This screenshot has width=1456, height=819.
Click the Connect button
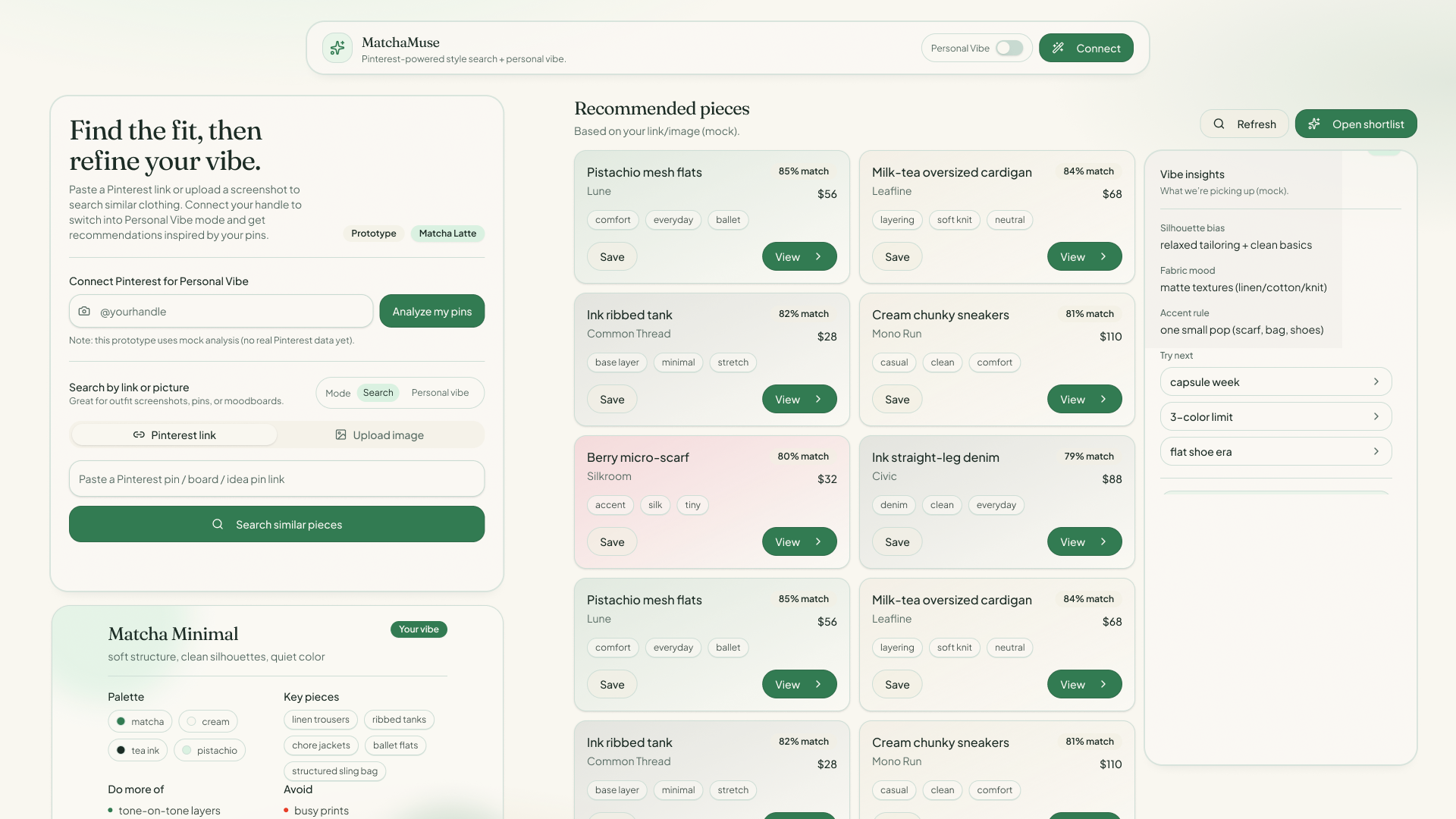point(1086,48)
